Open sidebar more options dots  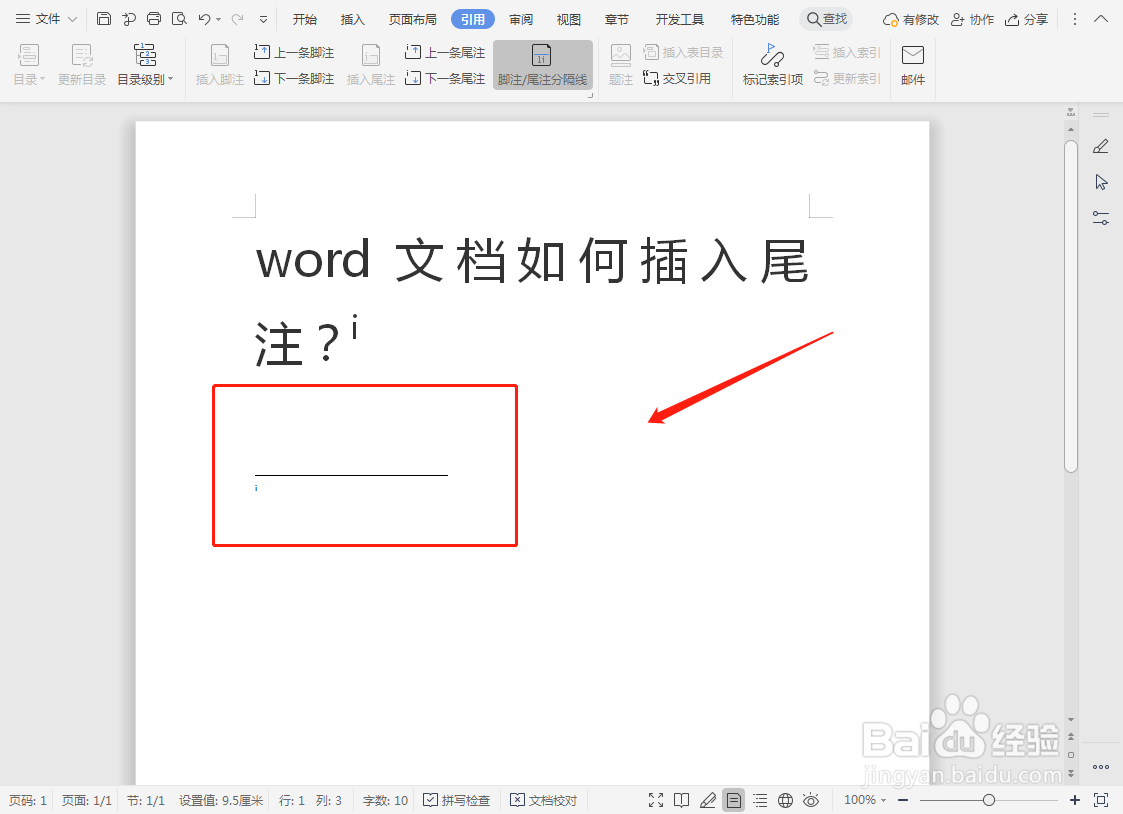tap(1101, 767)
